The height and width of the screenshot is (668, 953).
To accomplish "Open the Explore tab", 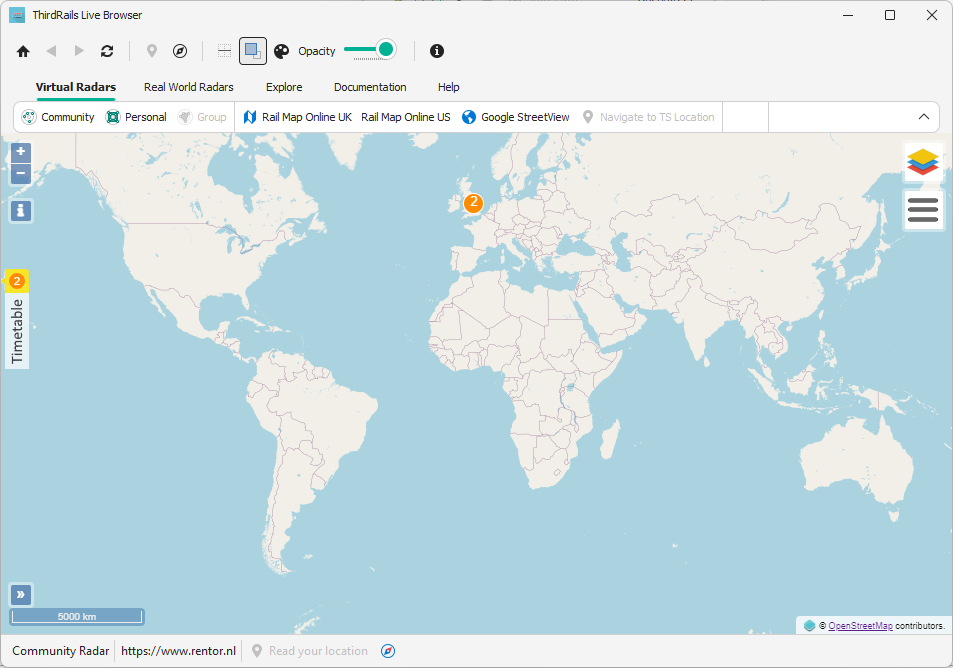I will (x=284, y=87).
